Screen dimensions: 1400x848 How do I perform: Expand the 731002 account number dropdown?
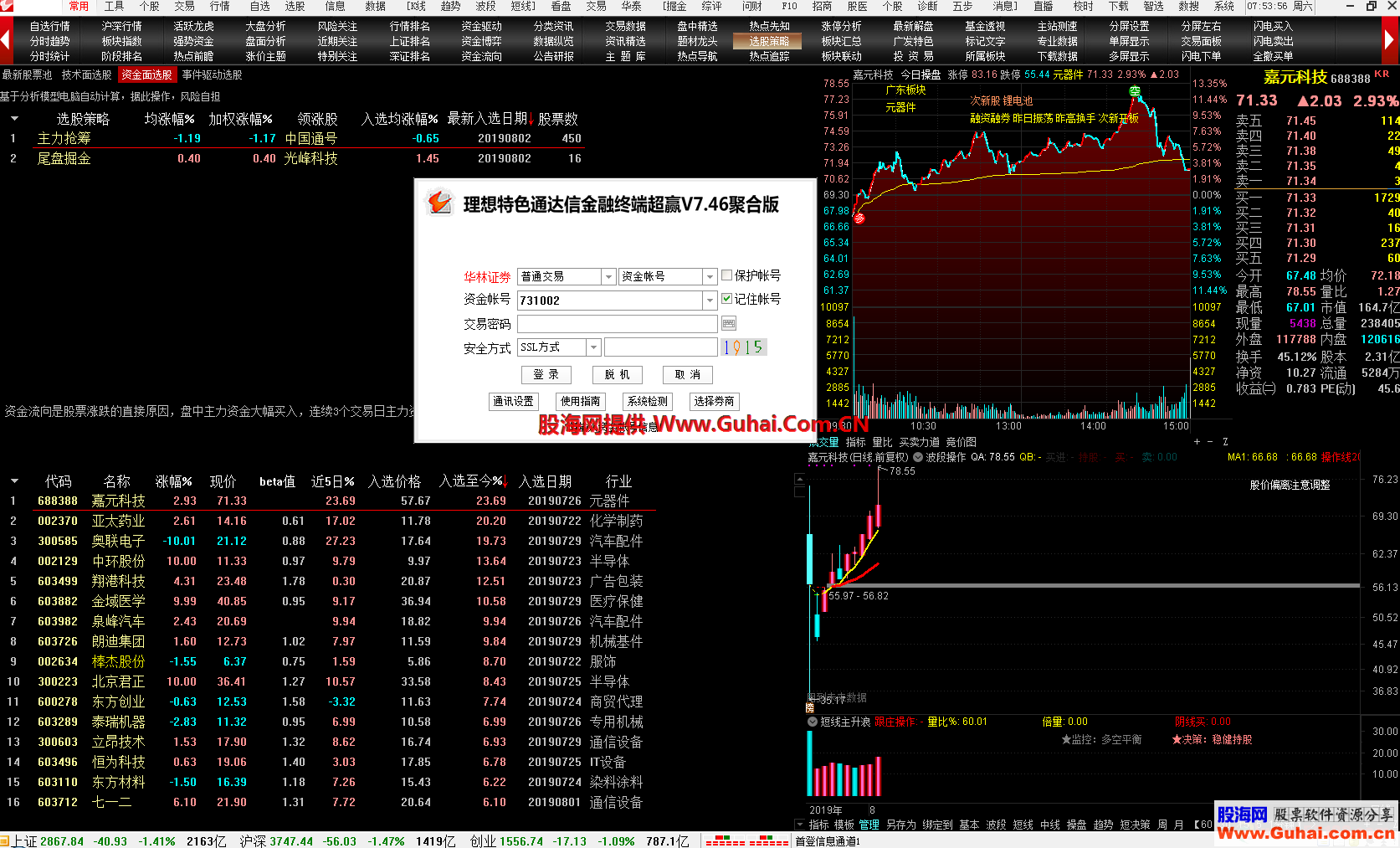pos(710,300)
